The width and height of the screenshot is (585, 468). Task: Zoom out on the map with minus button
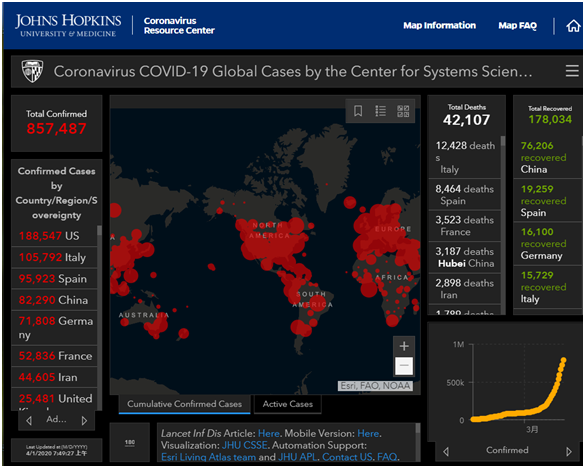point(404,365)
